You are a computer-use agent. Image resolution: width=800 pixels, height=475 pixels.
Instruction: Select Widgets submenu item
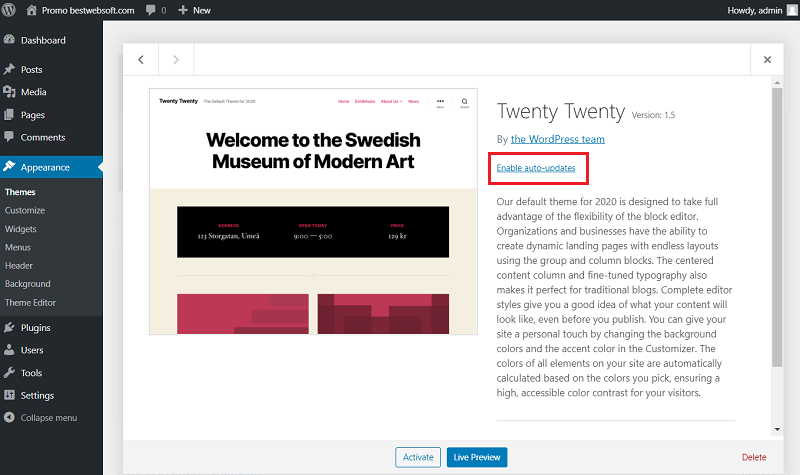coord(20,229)
